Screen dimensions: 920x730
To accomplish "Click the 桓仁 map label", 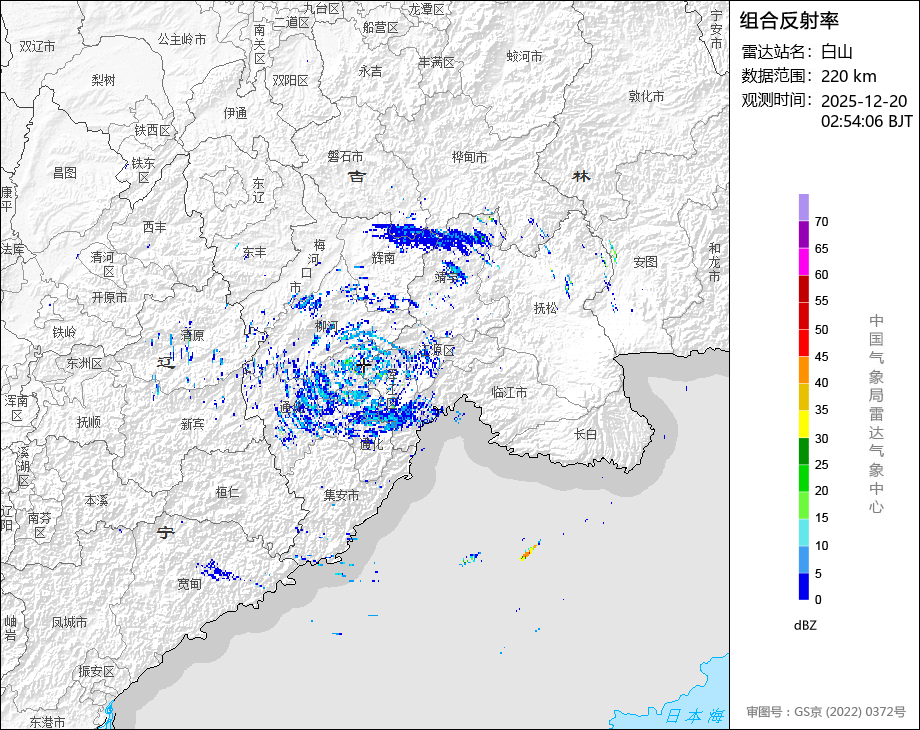I will click(x=228, y=492).
